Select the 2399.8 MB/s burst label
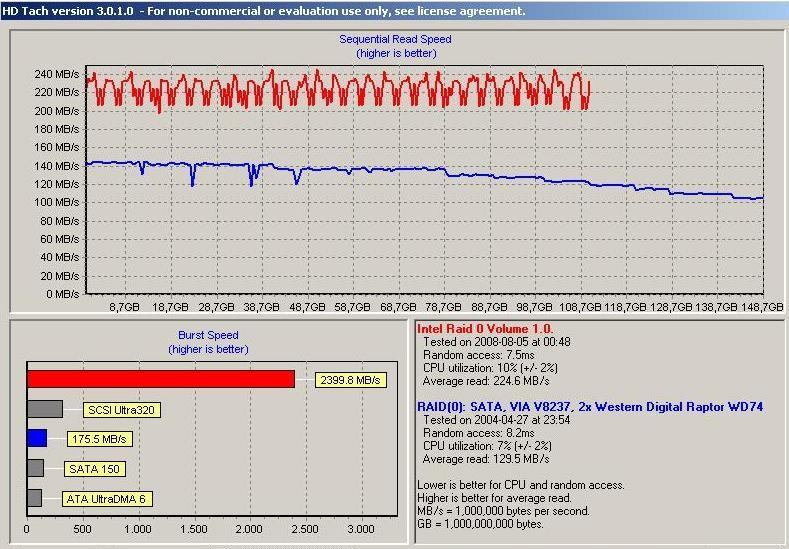 (351, 380)
